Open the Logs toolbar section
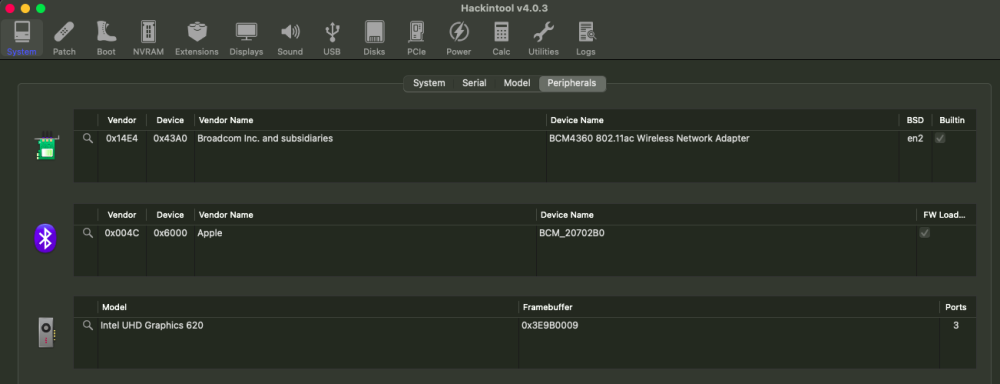Image resolution: width=1000 pixels, height=384 pixels. [x=585, y=38]
